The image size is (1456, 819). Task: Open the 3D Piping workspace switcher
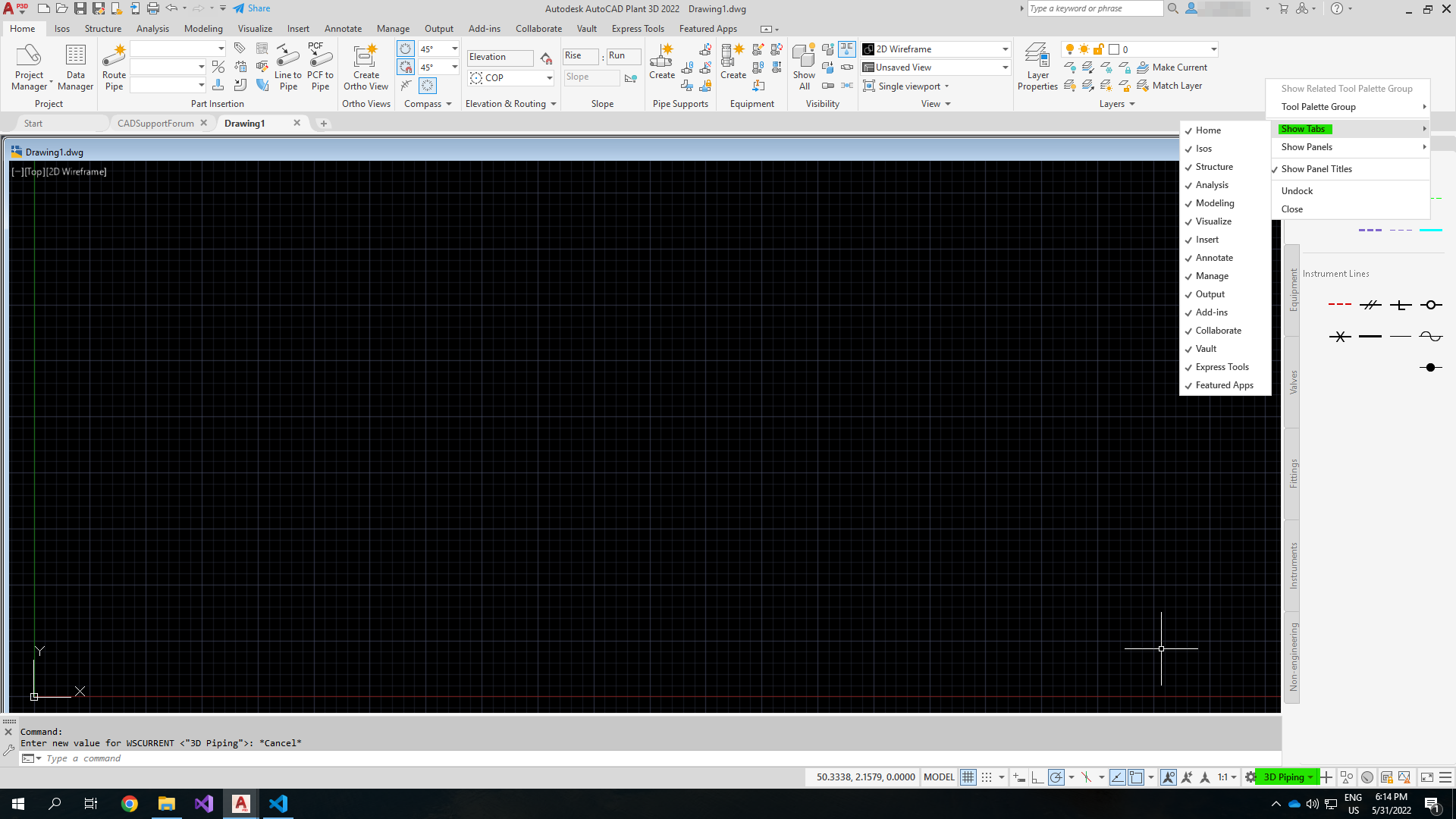coord(1285,777)
